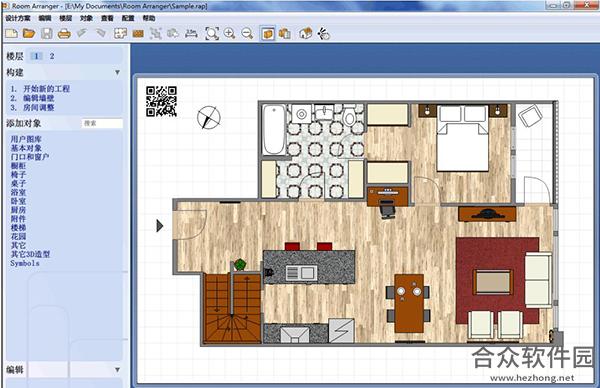
Task: Click the greyed group objects toolbar icon
Action: pos(155,34)
